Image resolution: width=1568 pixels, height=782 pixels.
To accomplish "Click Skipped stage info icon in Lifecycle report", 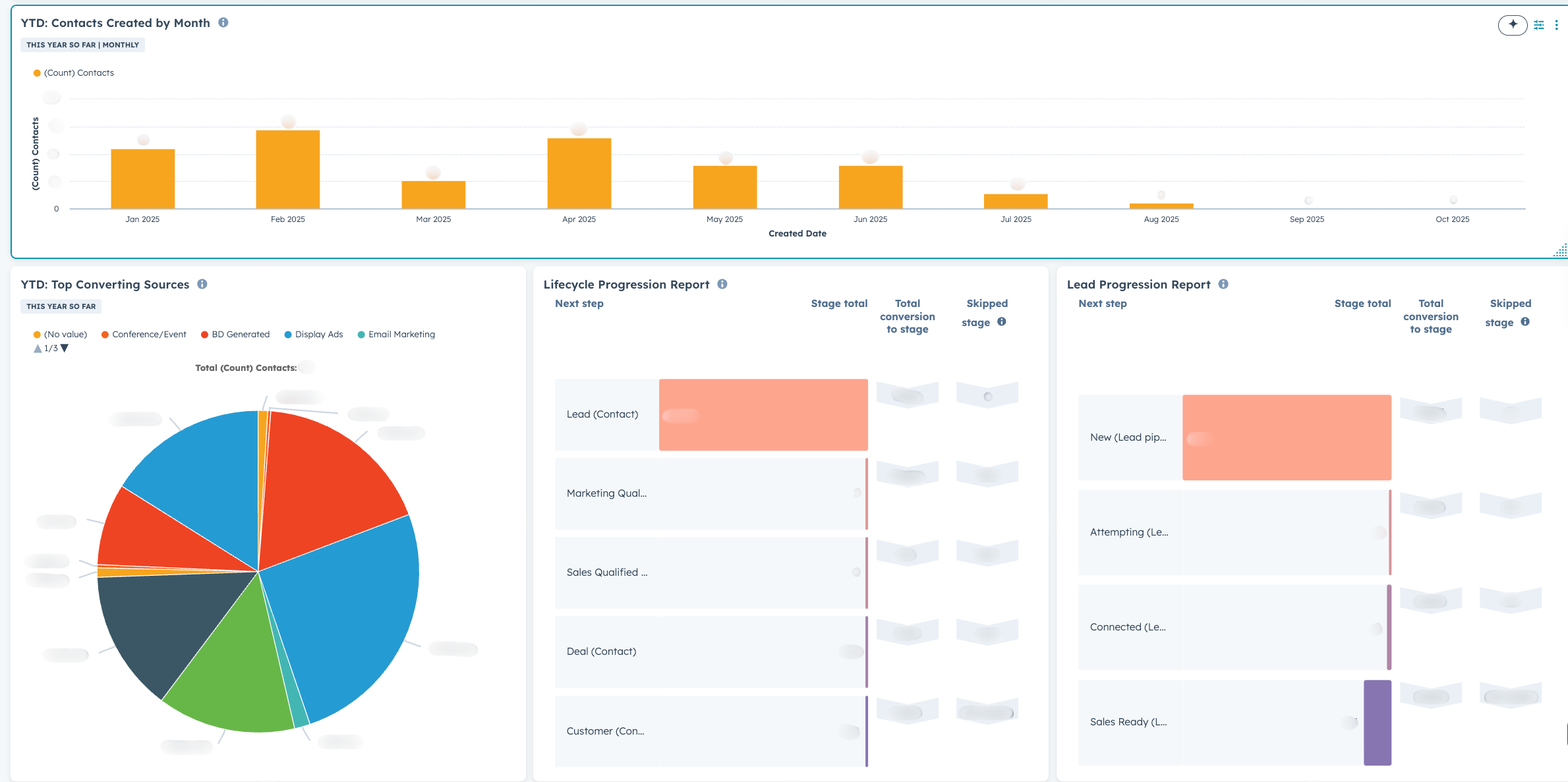I will point(1002,321).
